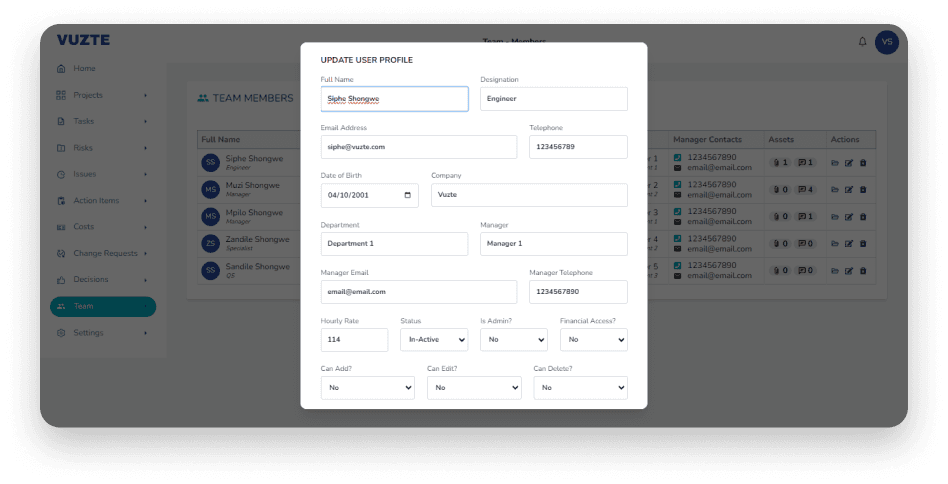The image size is (948, 484).
Task: Click the comments badge in second row
Action: point(806,189)
